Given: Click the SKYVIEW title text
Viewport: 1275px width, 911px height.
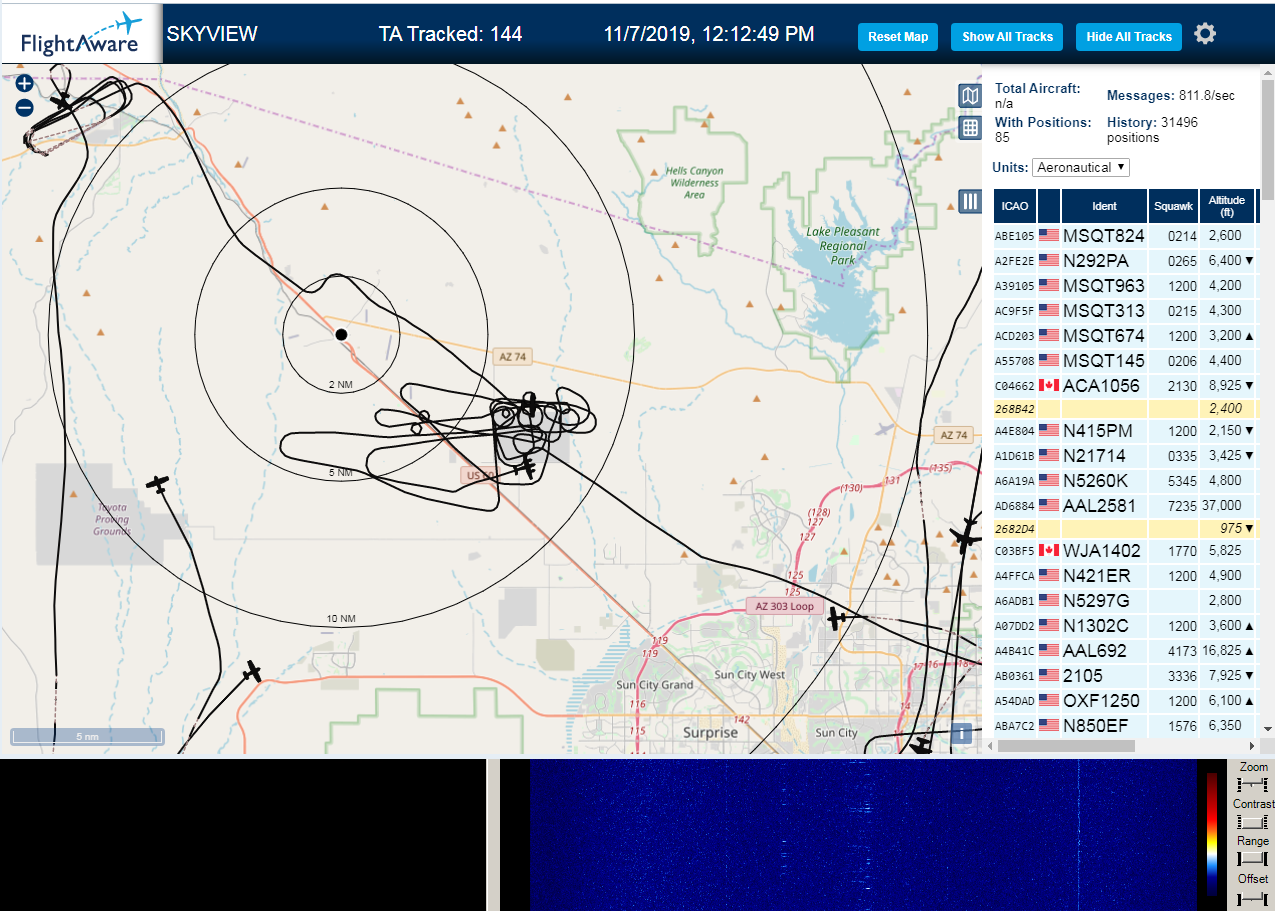Looking at the screenshot, I should coord(212,34).
